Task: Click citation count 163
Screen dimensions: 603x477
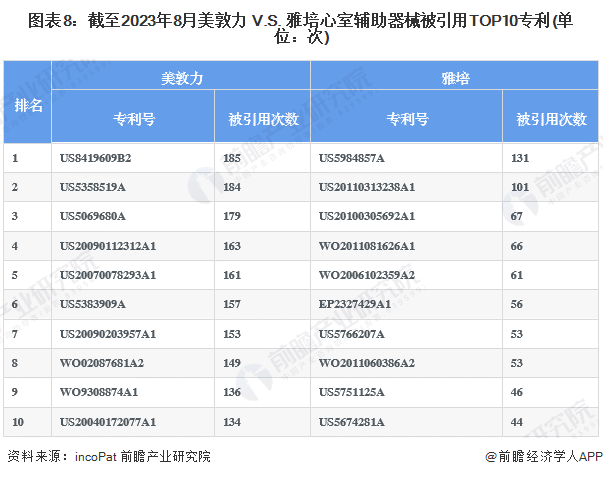Action: click(x=232, y=246)
